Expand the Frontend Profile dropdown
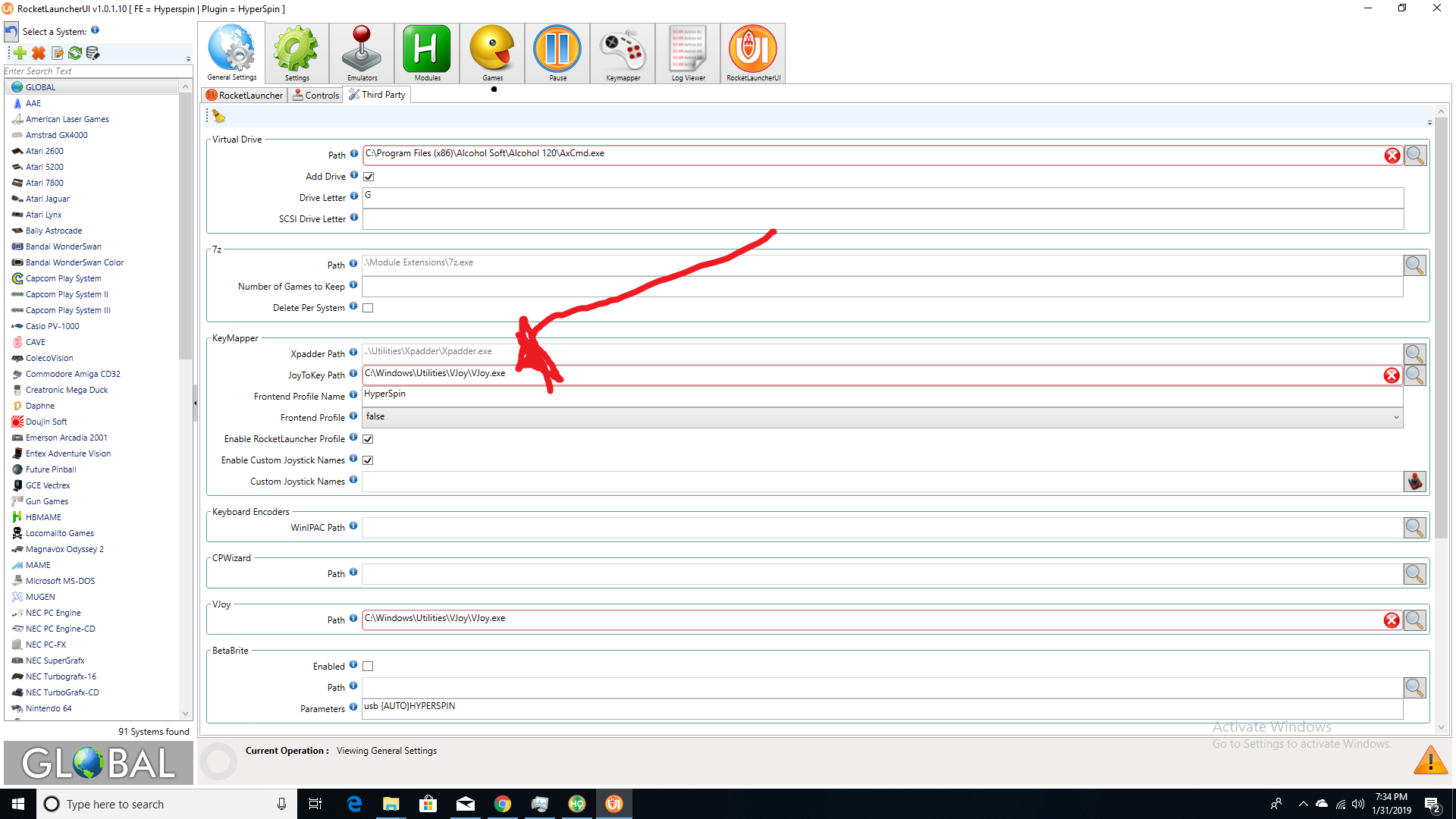1456x819 pixels. [x=1395, y=417]
